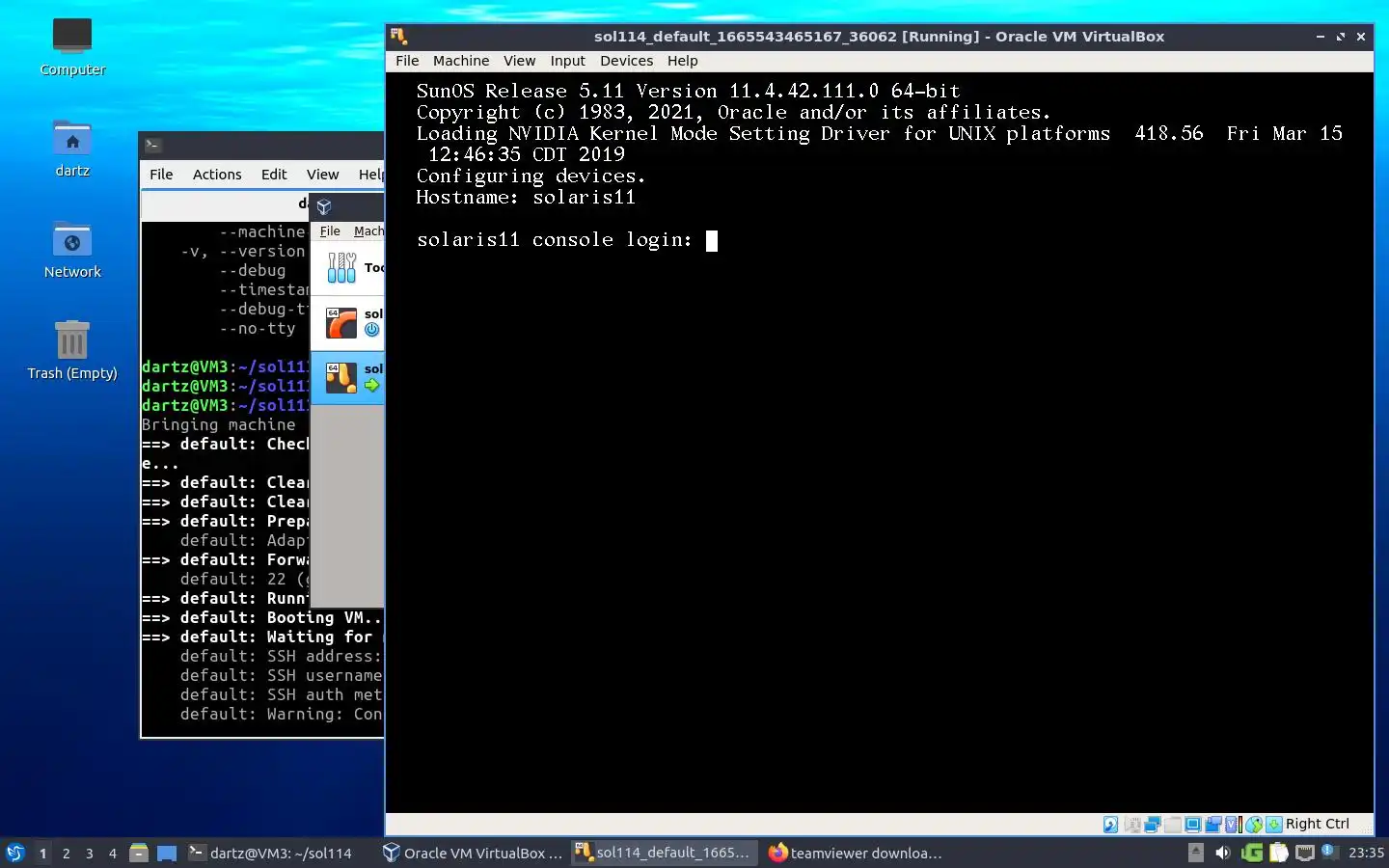1389x868 pixels.
Task: Click 'Booting VM' line in terminal
Action: tap(262, 617)
